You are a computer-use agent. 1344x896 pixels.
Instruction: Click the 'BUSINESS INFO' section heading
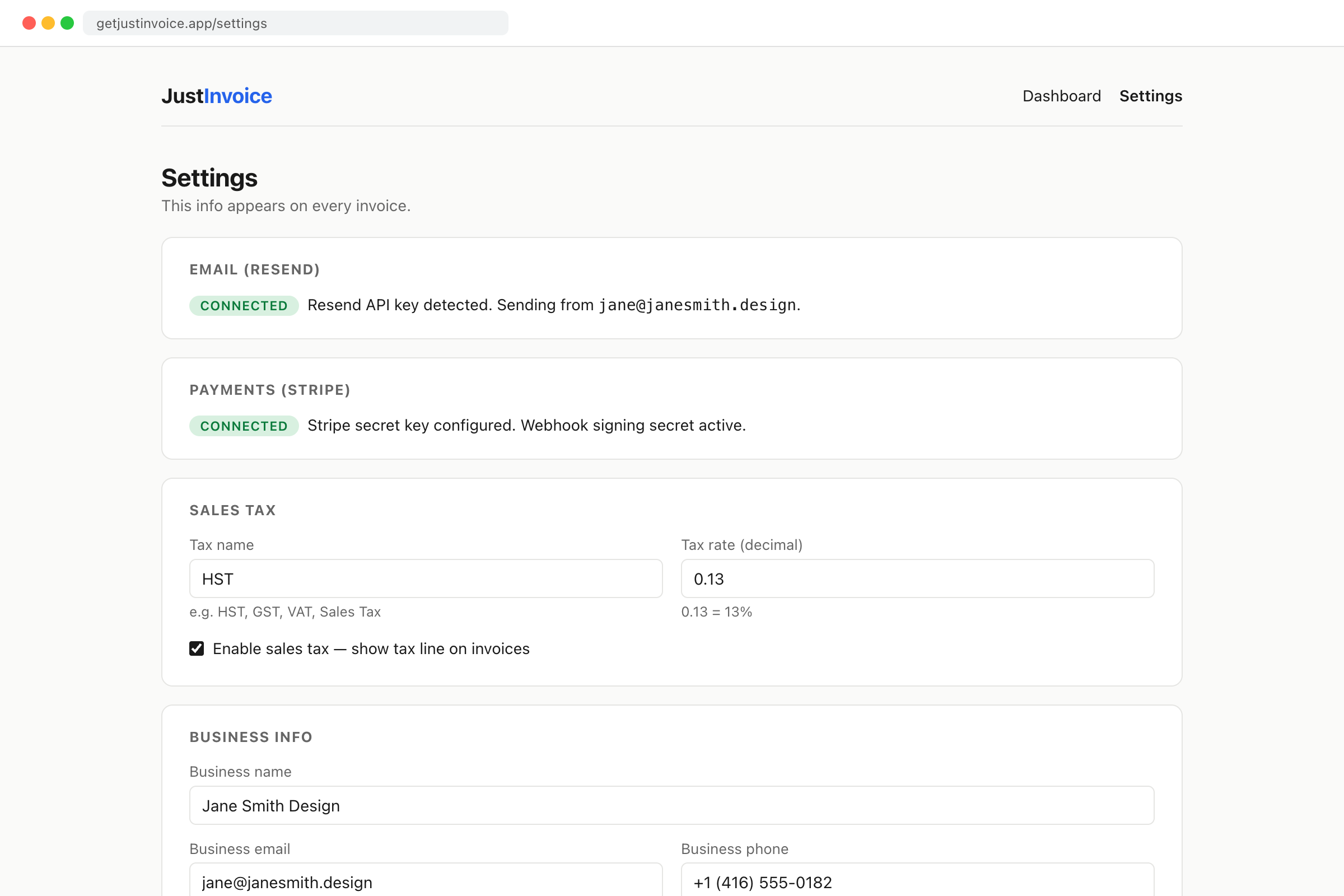pyautogui.click(x=251, y=737)
